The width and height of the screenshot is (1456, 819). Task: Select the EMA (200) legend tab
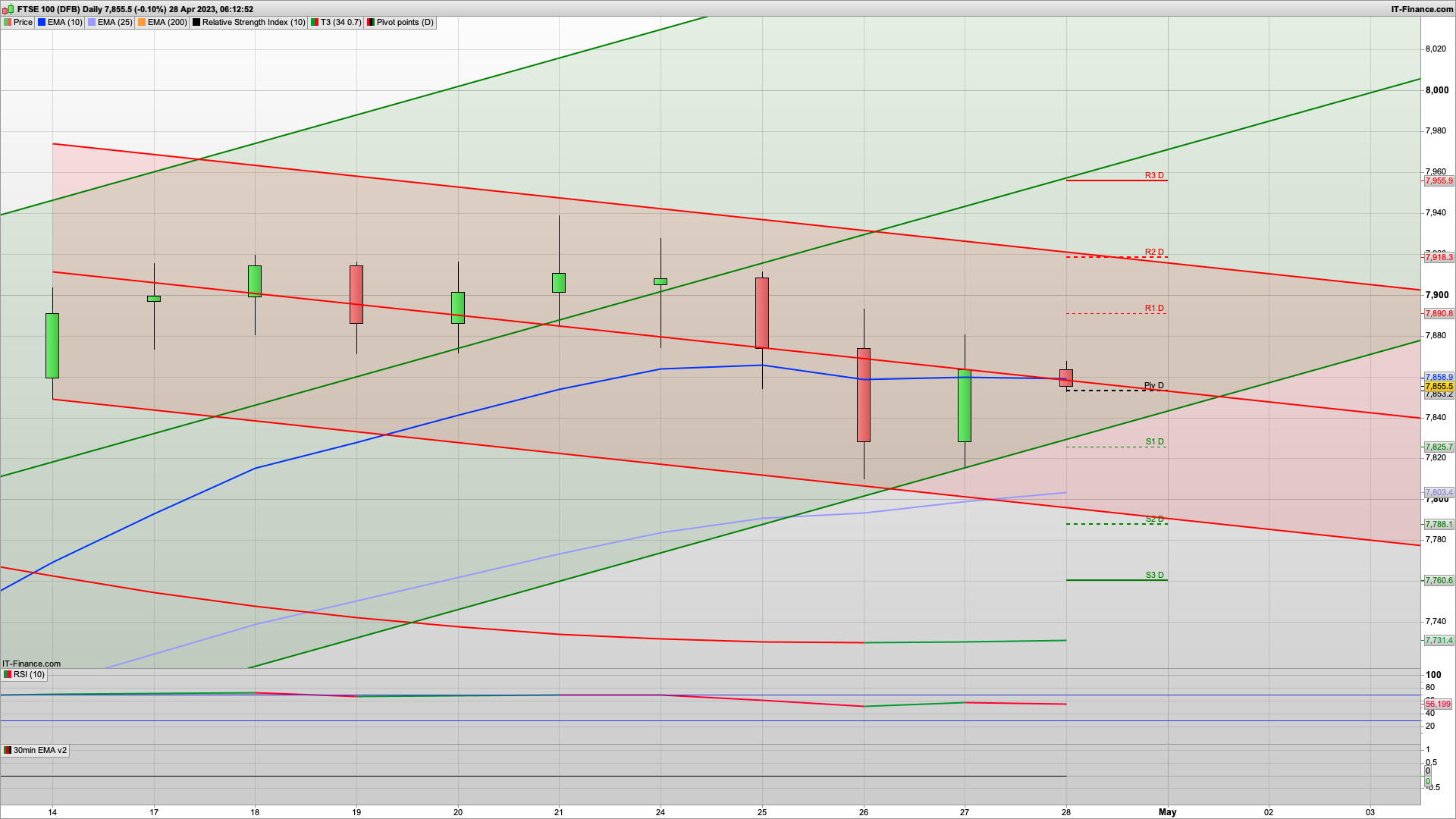click(x=167, y=22)
